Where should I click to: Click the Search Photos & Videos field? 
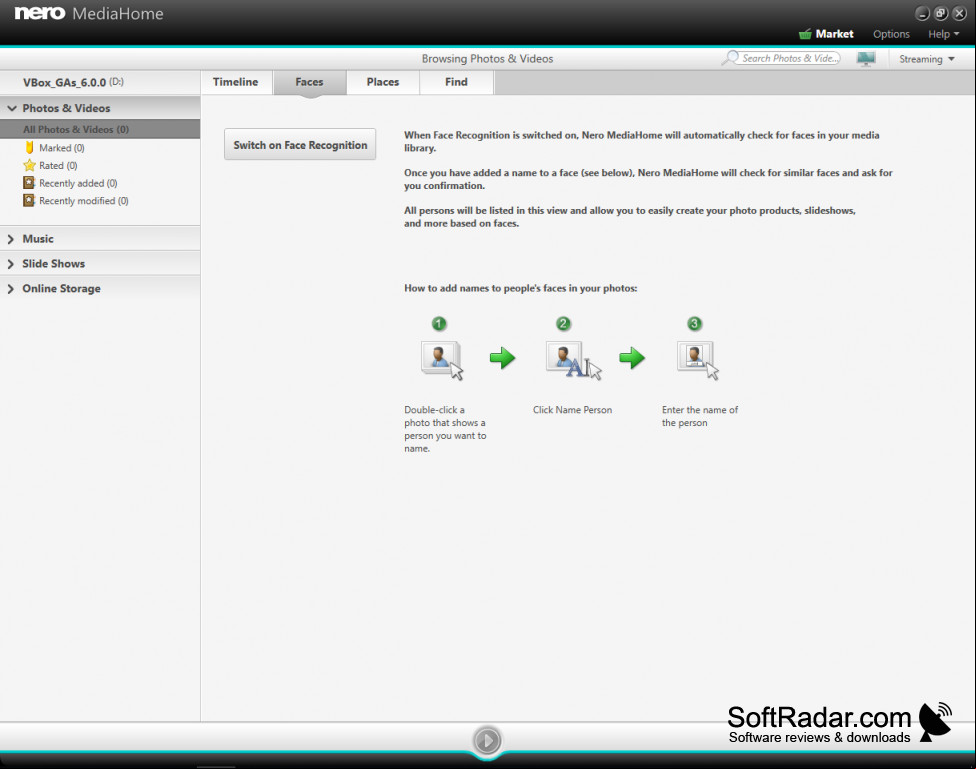tap(790, 58)
